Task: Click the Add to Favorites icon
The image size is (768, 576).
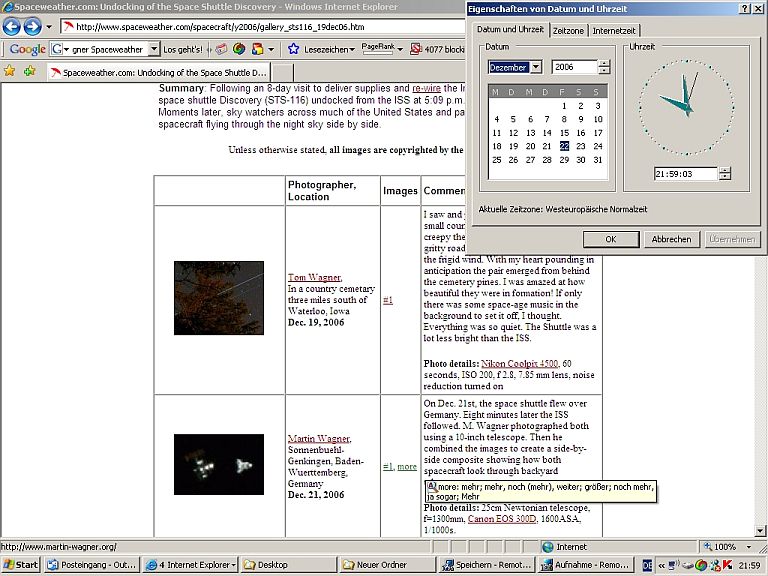Action: tap(30, 71)
